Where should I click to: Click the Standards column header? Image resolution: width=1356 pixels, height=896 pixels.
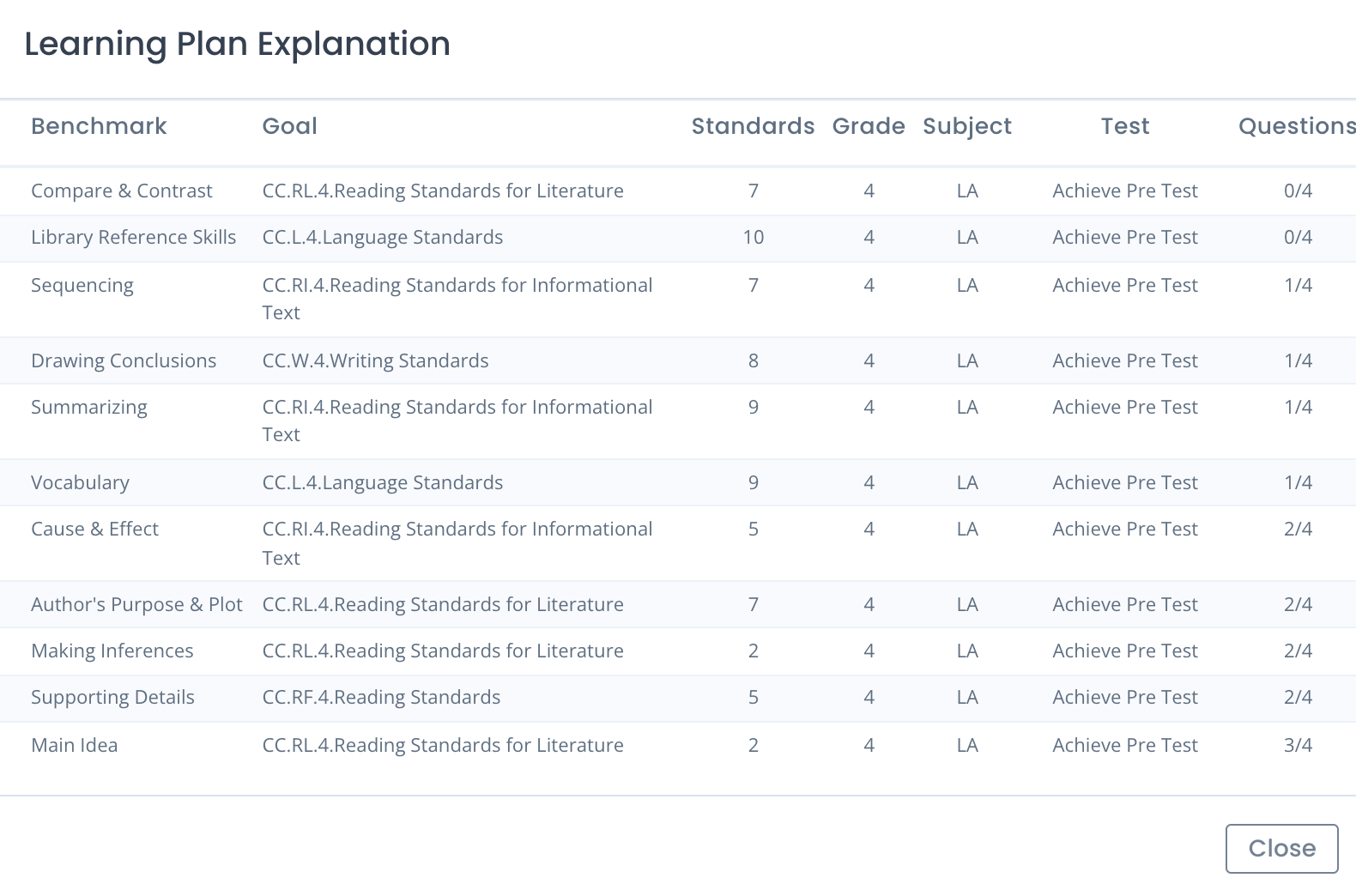point(753,126)
